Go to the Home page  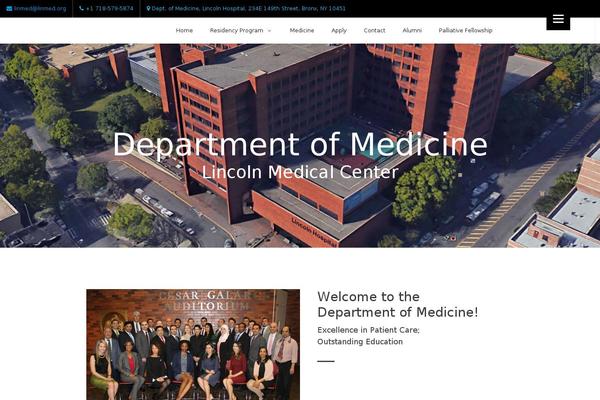[184, 30]
